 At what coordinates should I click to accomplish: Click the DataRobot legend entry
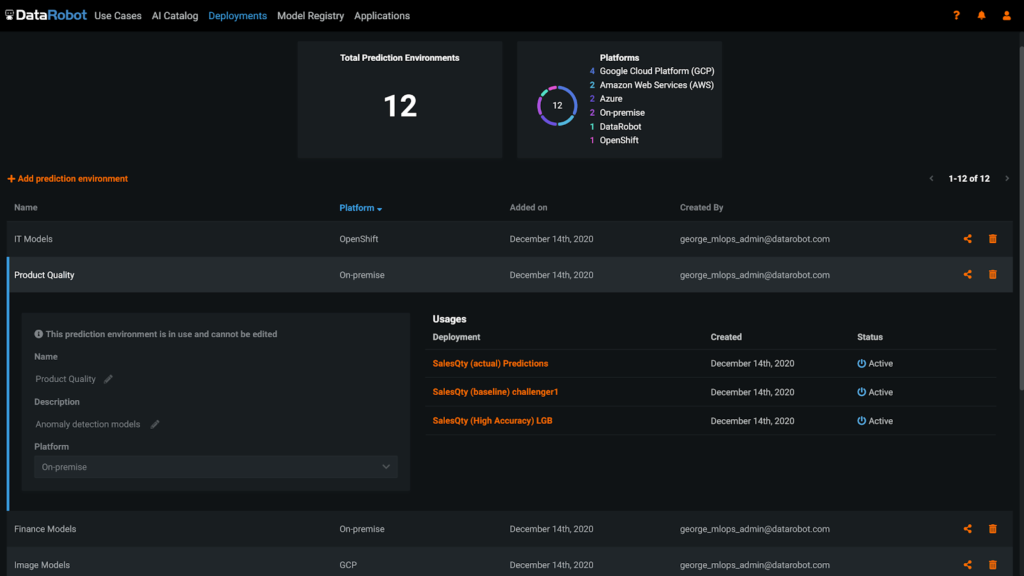click(x=620, y=127)
